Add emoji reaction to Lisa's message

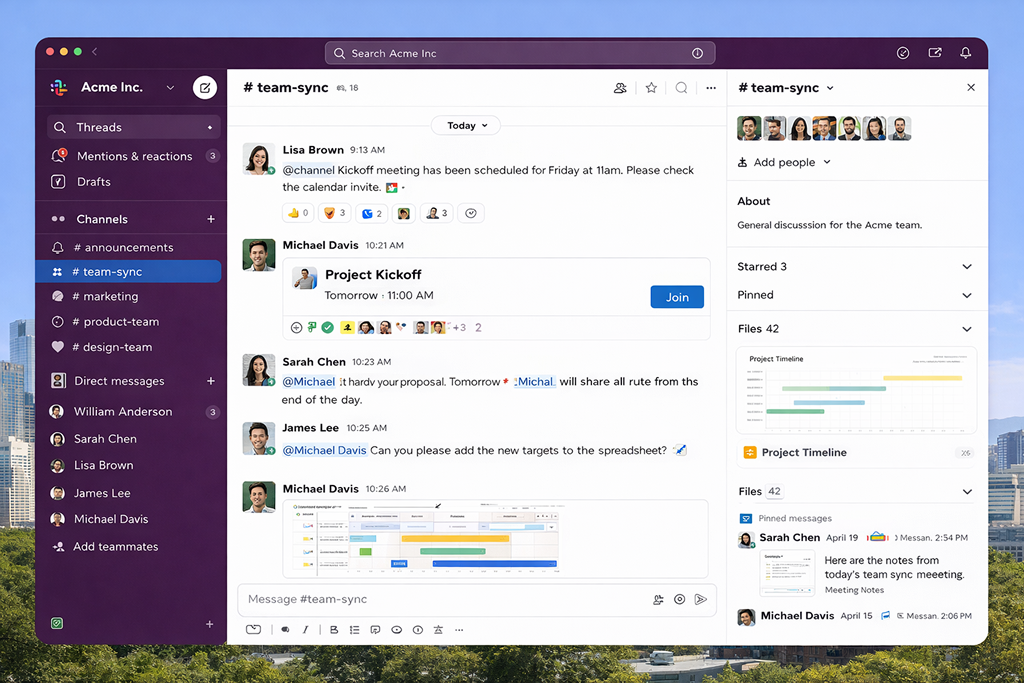click(471, 213)
